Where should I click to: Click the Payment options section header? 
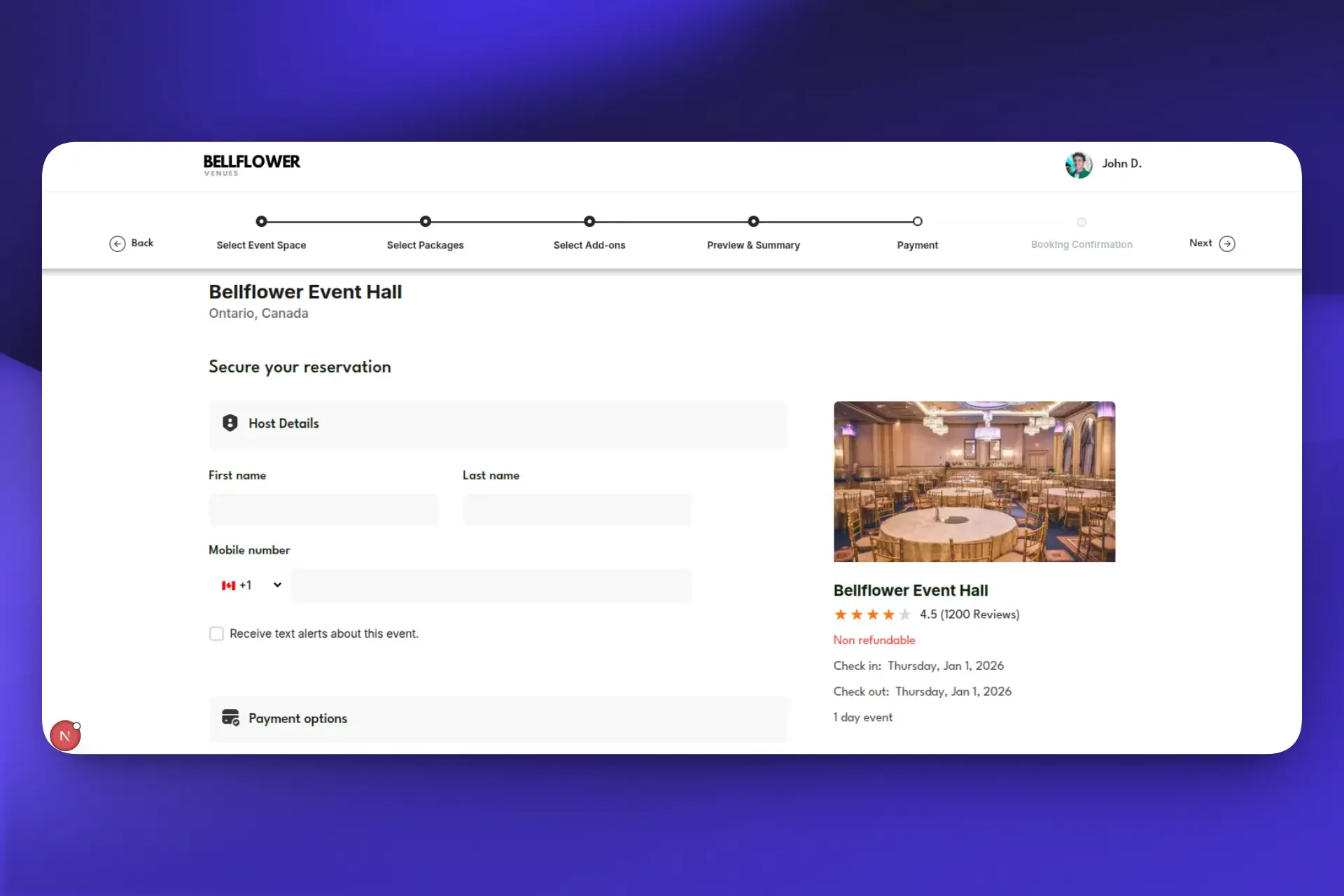[498, 719]
